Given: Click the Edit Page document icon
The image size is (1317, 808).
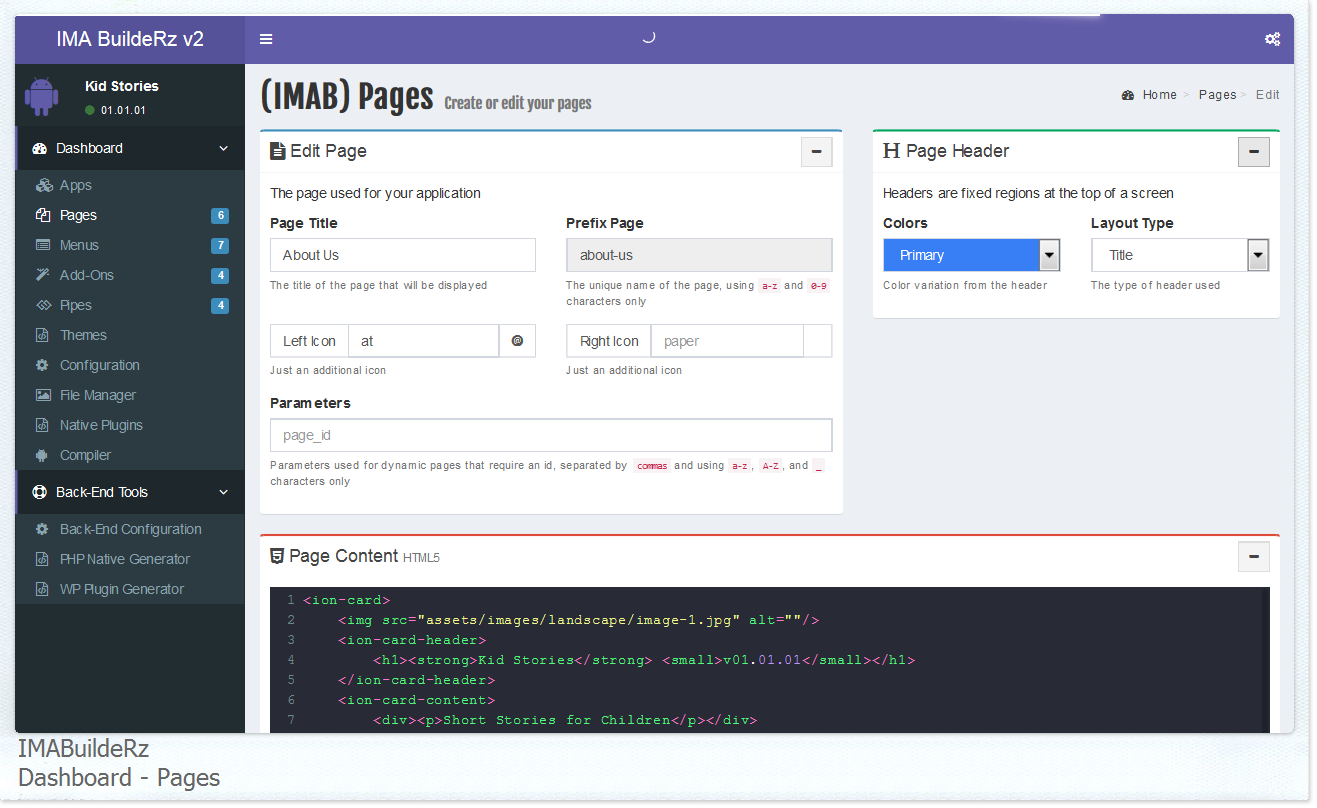Looking at the screenshot, I should pos(278,151).
